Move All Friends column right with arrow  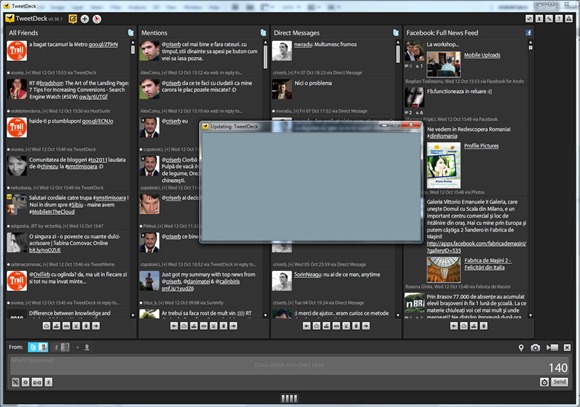click(96, 326)
